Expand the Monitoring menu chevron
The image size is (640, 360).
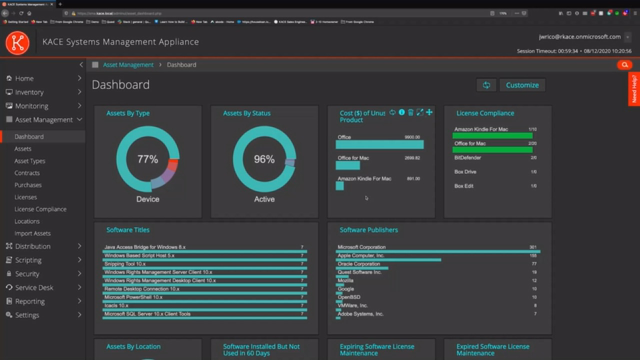(x=79, y=106)
